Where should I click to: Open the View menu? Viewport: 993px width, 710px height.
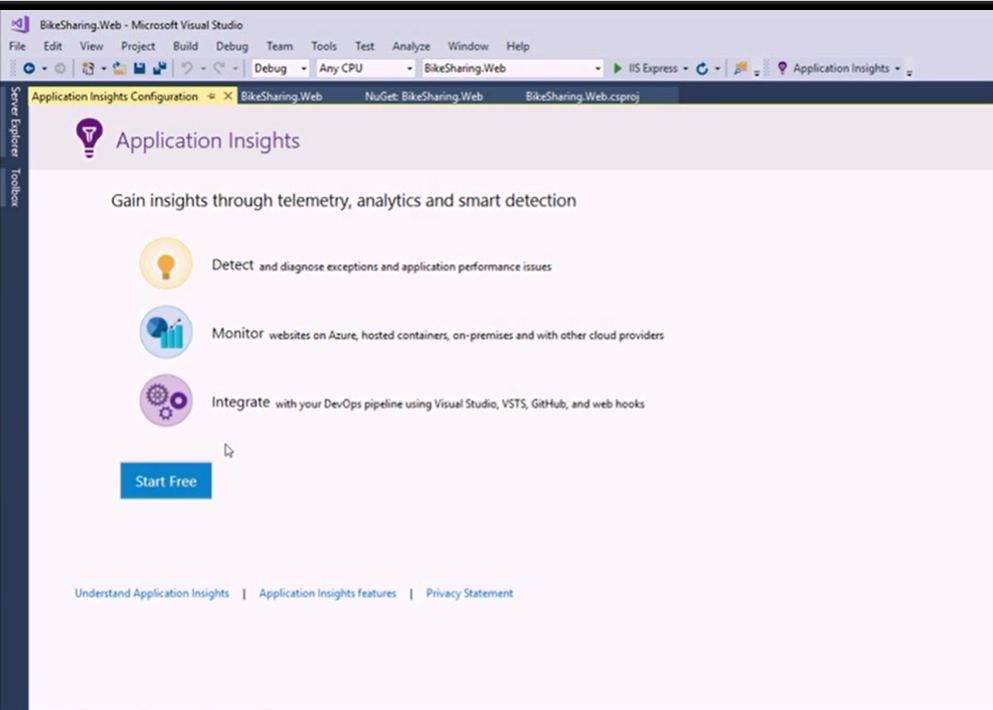pos(91,46)
